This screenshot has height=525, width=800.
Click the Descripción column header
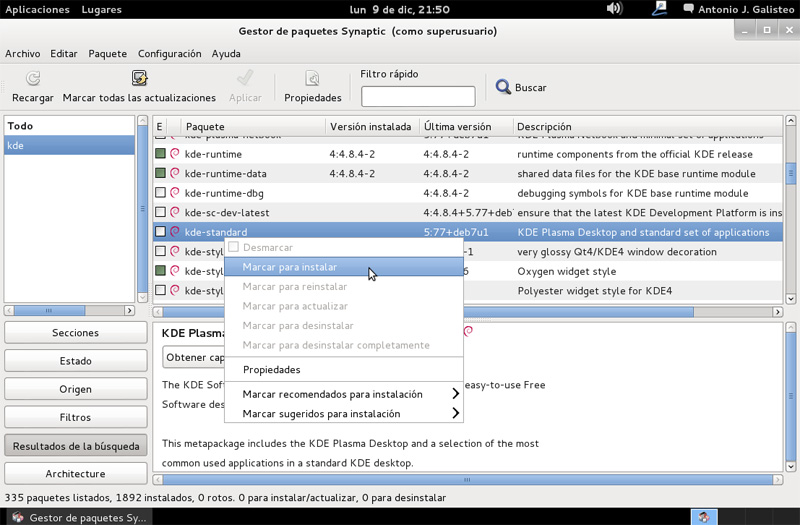pyautogui.click(x=647, y=126)
